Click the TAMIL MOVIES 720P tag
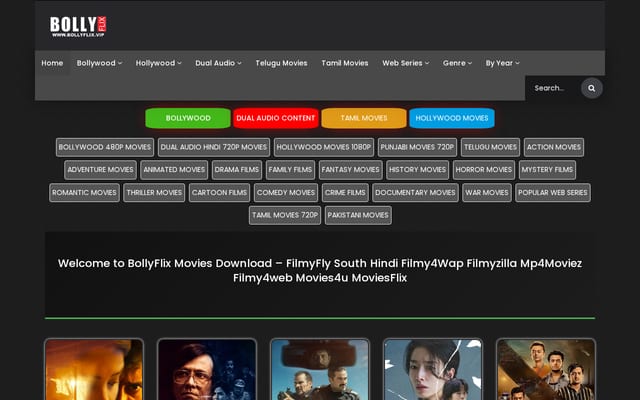640x400 pixels. [285, 215]
